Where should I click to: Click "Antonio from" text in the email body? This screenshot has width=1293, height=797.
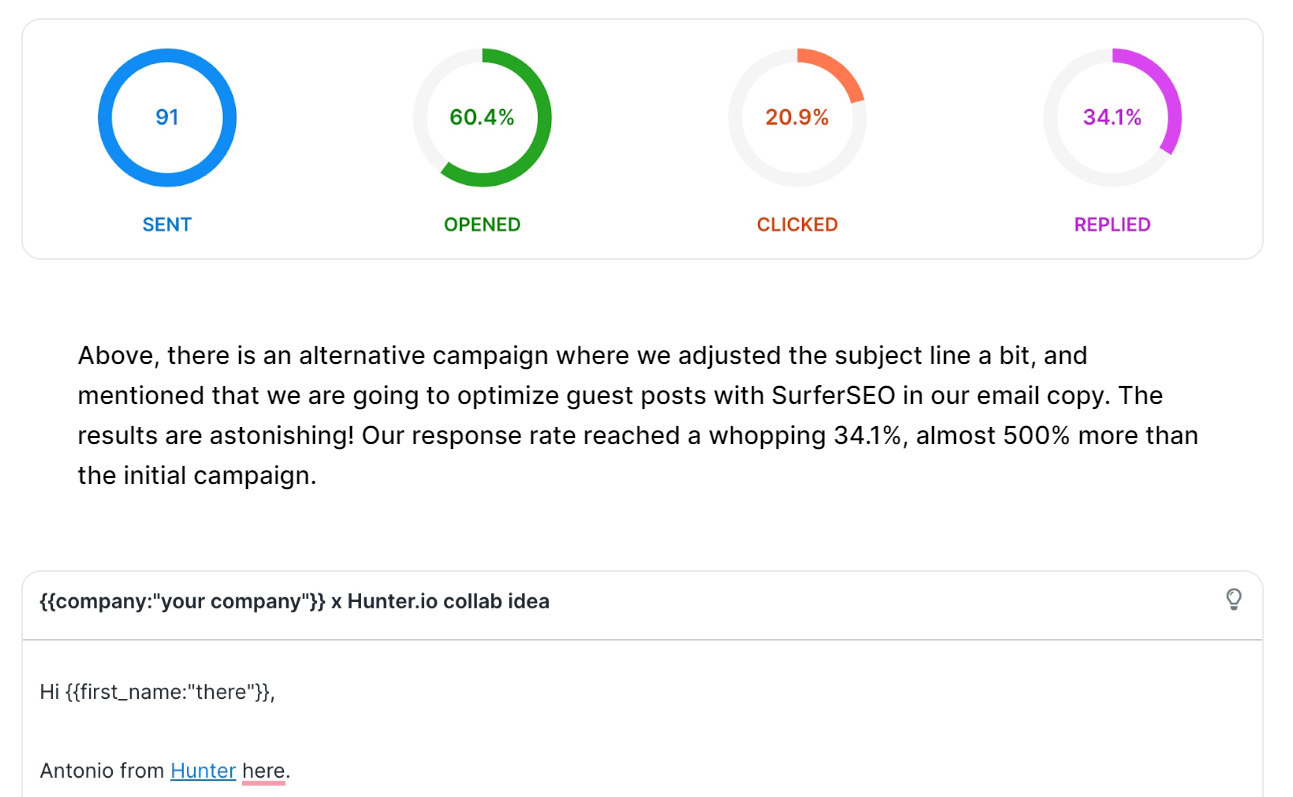tap(103, 771)
